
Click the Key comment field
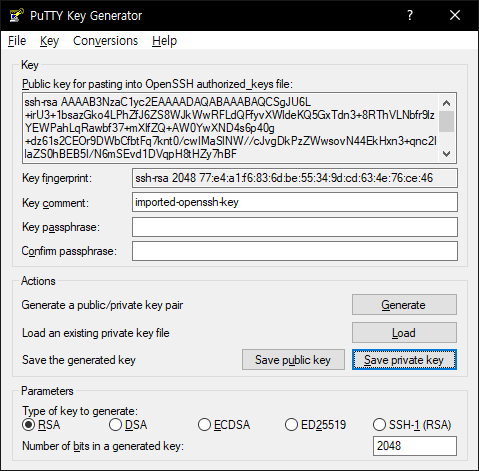coord(295,202)
